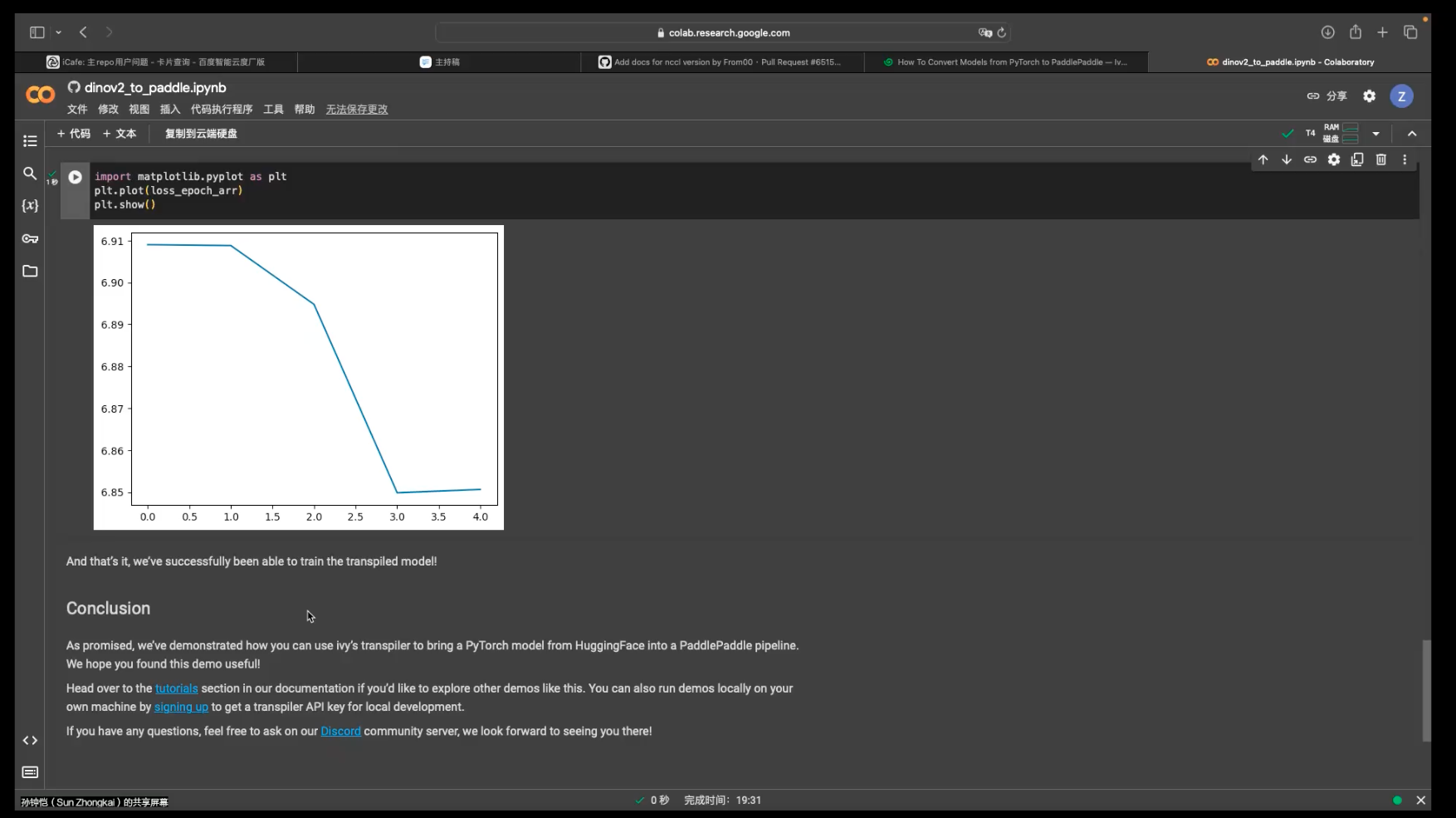This screenshot has width=1456, height=818.
Task: Open the 代码执行程序 runtime menu
Action: [222, 110]
